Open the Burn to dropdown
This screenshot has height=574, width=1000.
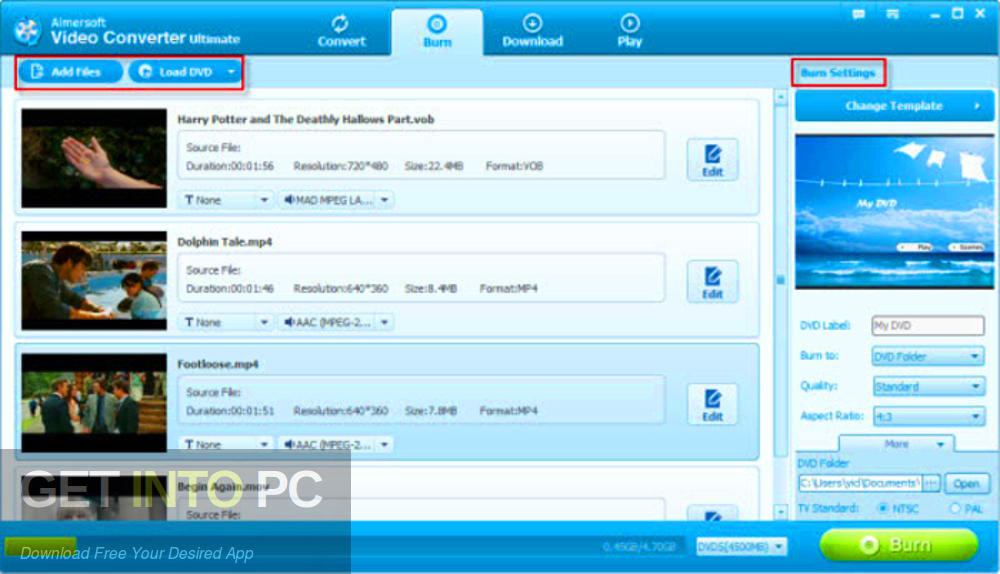coord(928,356)
